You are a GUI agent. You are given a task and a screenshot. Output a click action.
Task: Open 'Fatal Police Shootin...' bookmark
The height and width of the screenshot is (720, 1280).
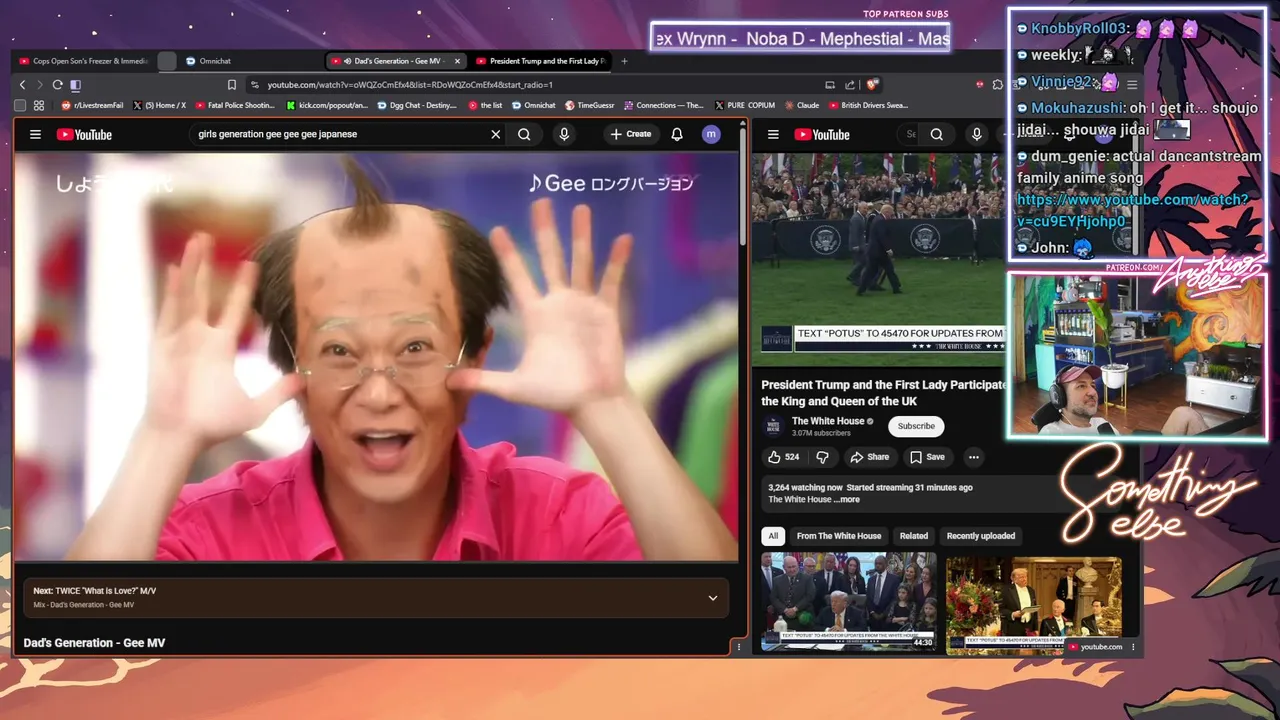point(234,105)
